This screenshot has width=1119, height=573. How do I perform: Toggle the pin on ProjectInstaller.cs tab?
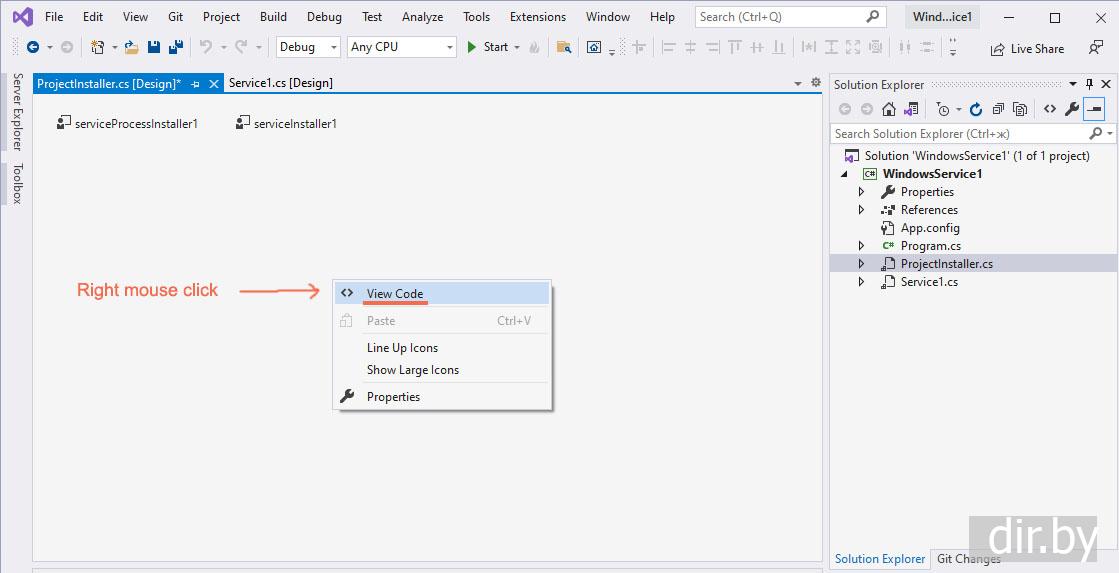pyautogui.click(x=195, y=84)
